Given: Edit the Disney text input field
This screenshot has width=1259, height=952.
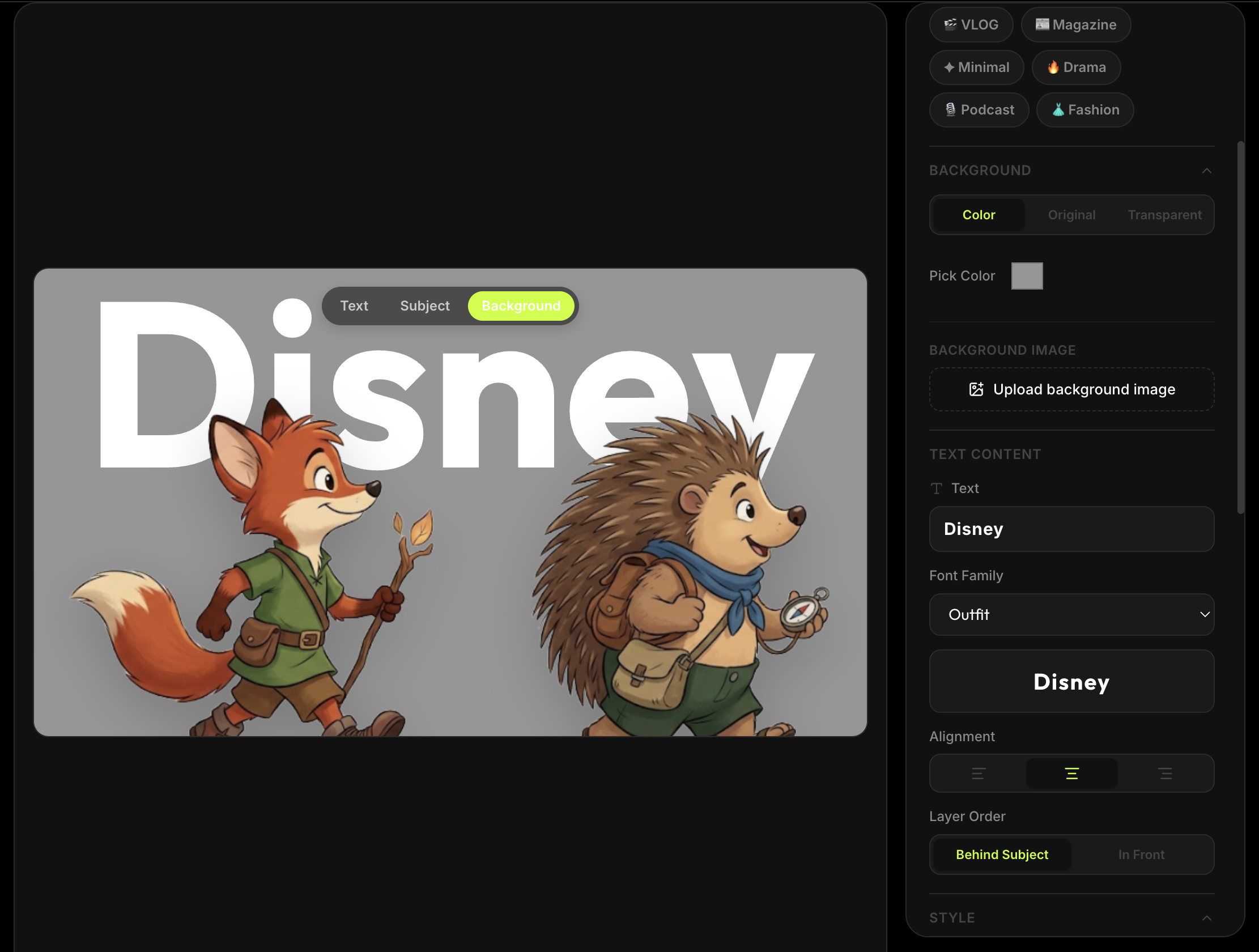Looking at the screenshot, I should pos(1071,529).
